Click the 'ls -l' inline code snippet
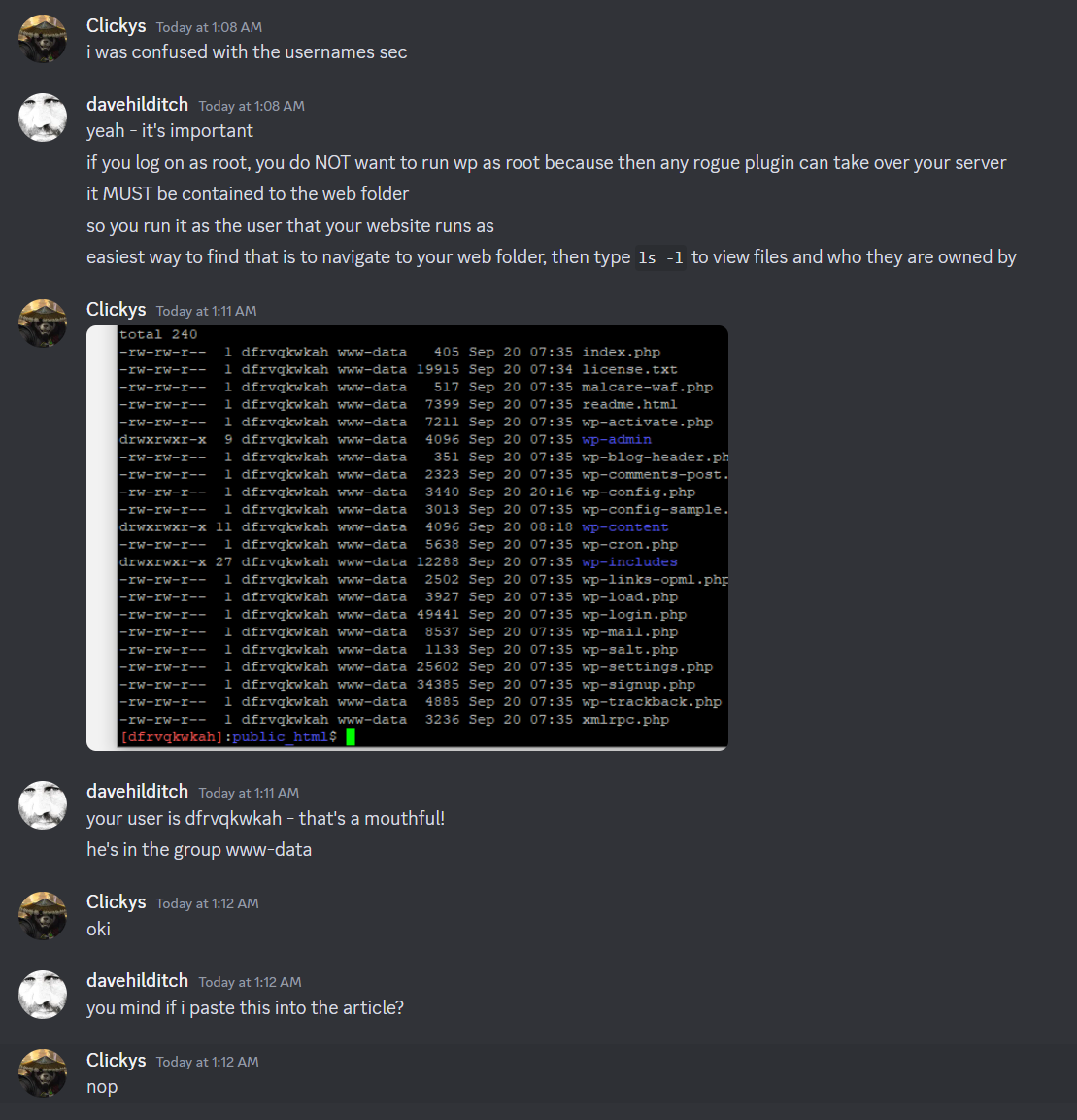Image resolution: width=1077 pixels, height=1120 pixels. coord(660,257)
